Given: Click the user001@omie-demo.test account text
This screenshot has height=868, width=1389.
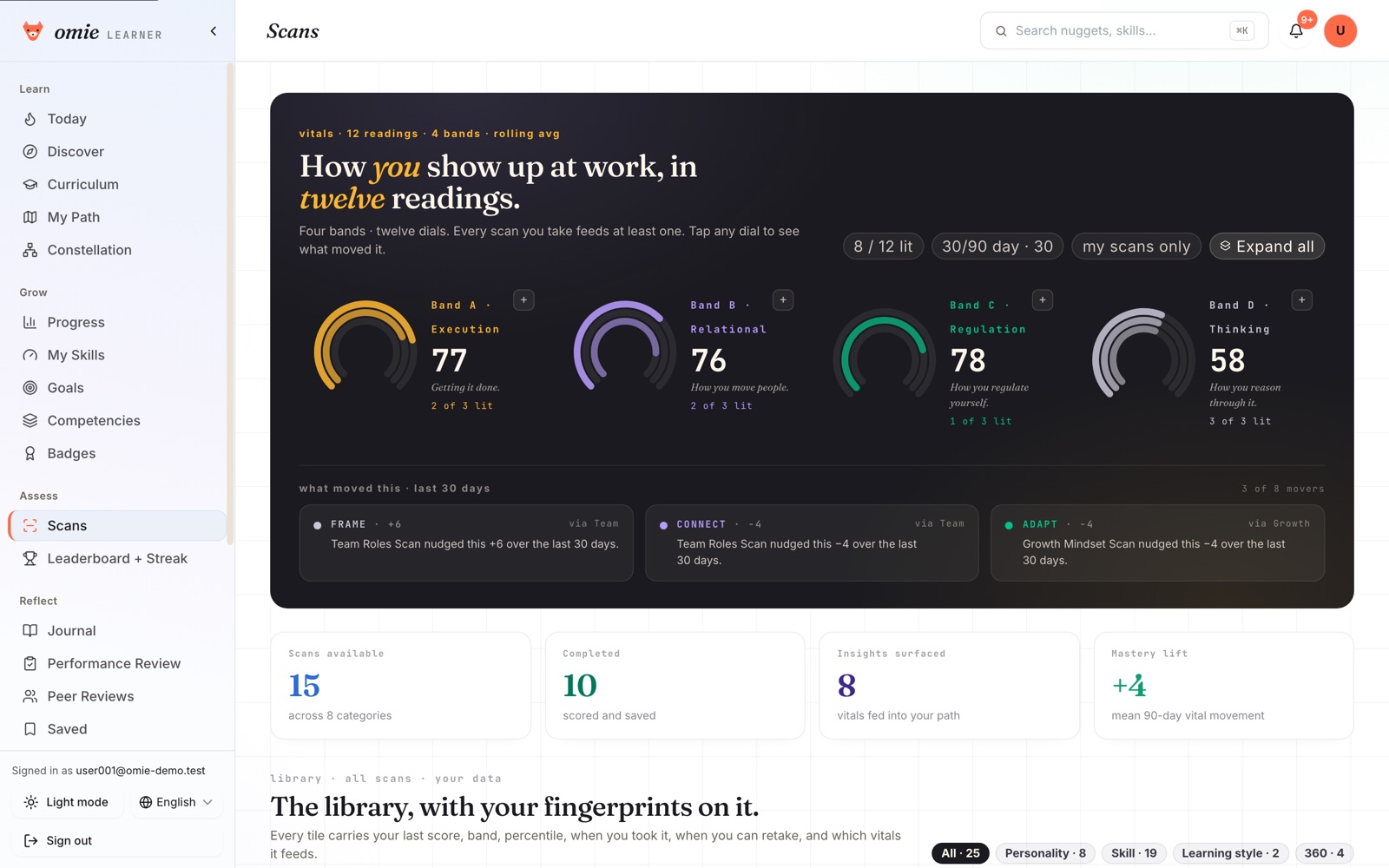Looking at the screenshot, I should pos(141,771).
